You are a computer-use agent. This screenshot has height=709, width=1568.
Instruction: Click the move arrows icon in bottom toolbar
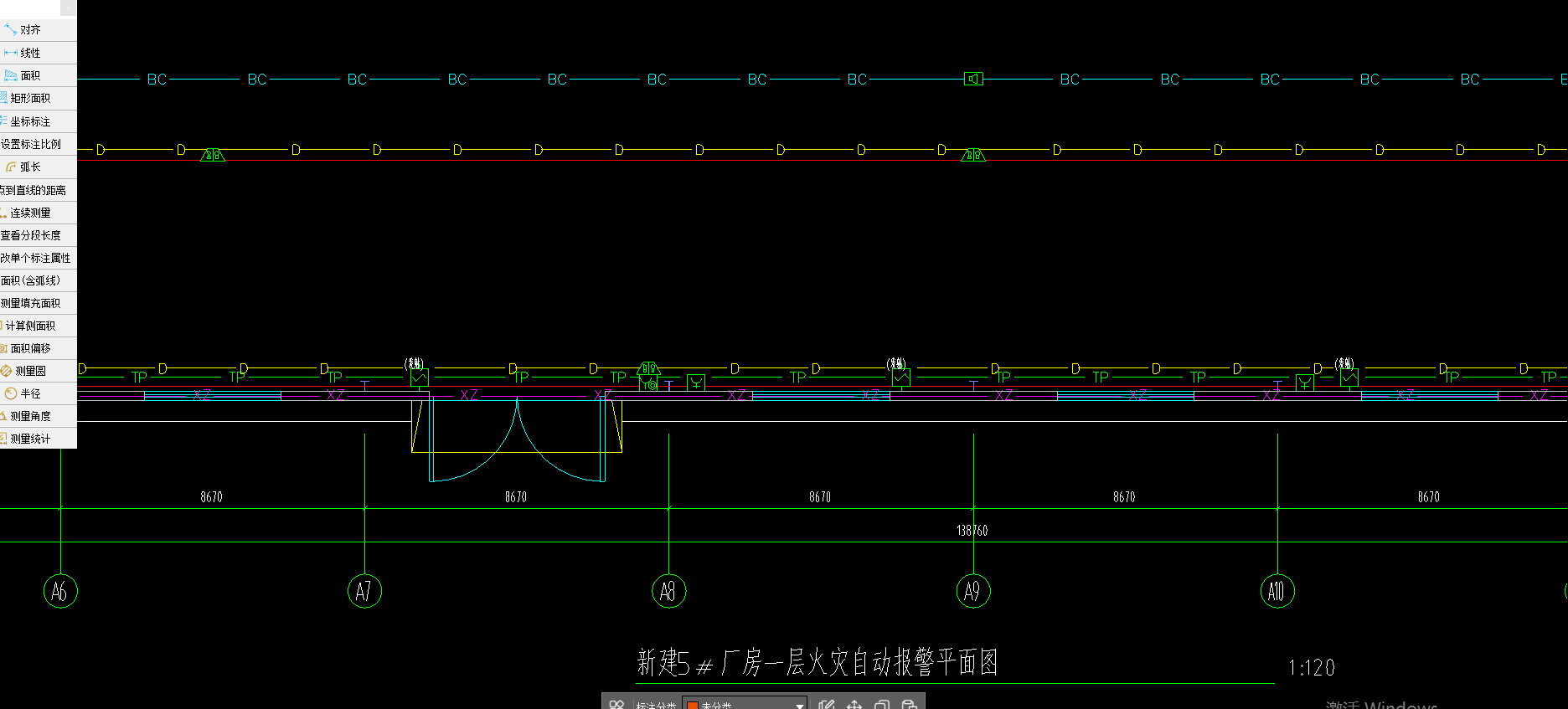click(x=854, y=705)
